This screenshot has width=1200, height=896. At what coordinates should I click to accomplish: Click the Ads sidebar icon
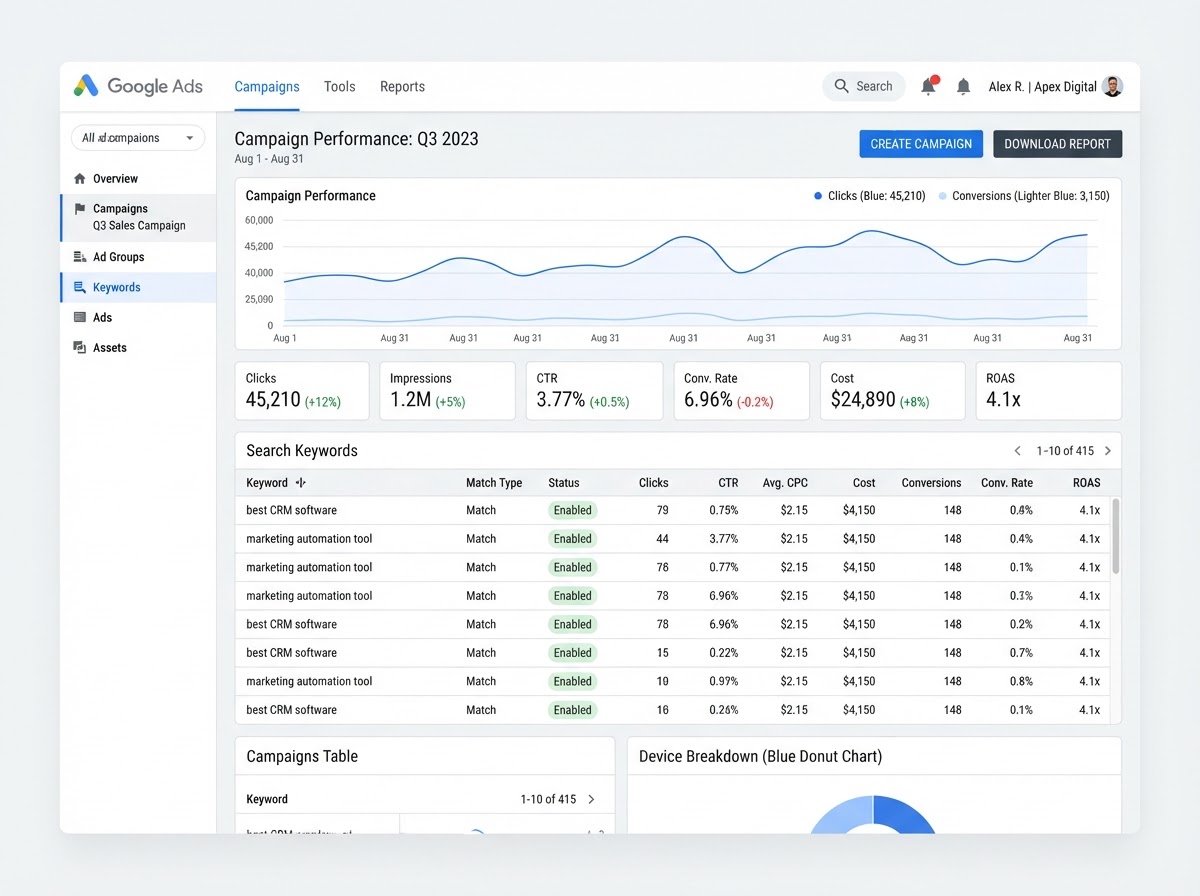(80, 317)
